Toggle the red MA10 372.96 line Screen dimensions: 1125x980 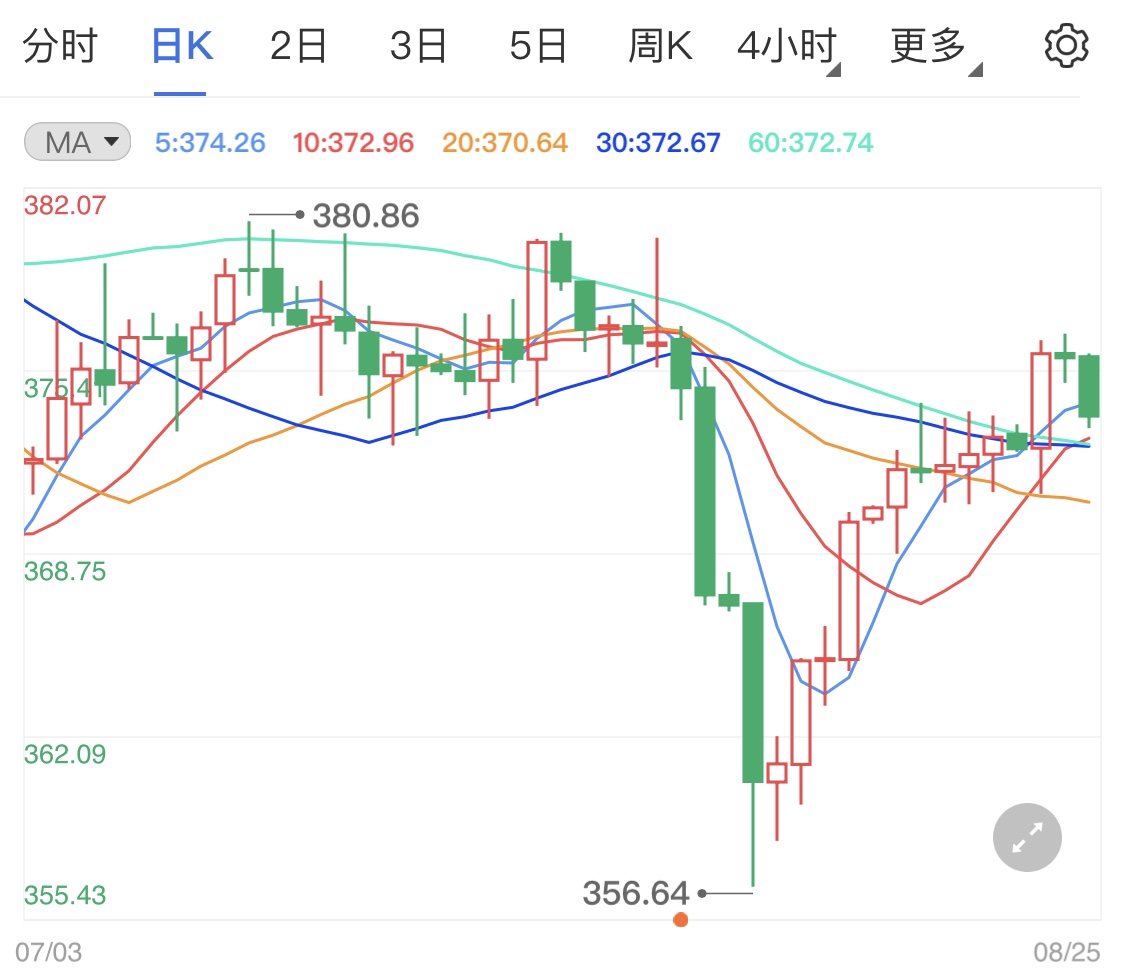(x=353, y=142)
